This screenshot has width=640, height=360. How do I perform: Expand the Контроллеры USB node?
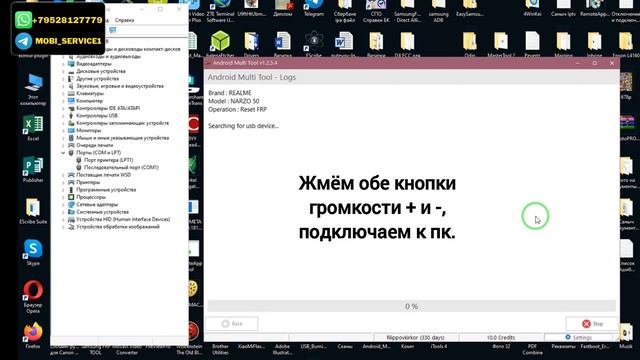[64, 116]
